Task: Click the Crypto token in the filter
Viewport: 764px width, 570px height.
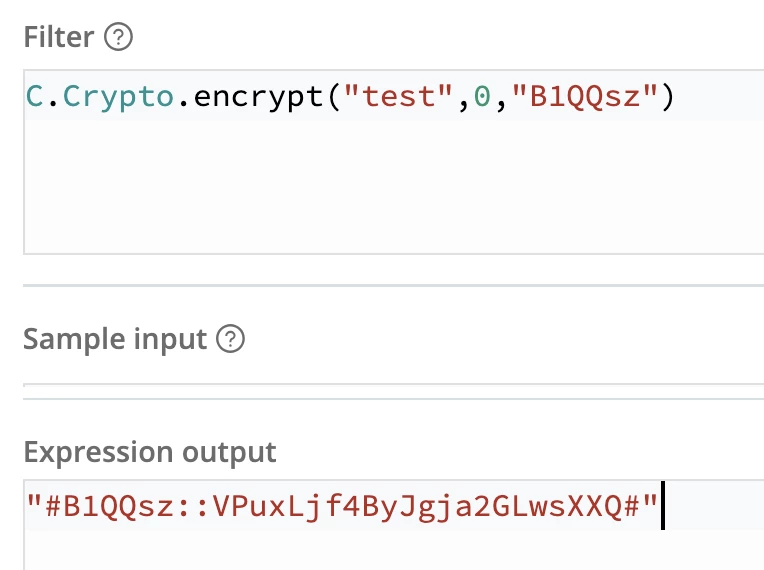Action: click(x=118, y=96)
